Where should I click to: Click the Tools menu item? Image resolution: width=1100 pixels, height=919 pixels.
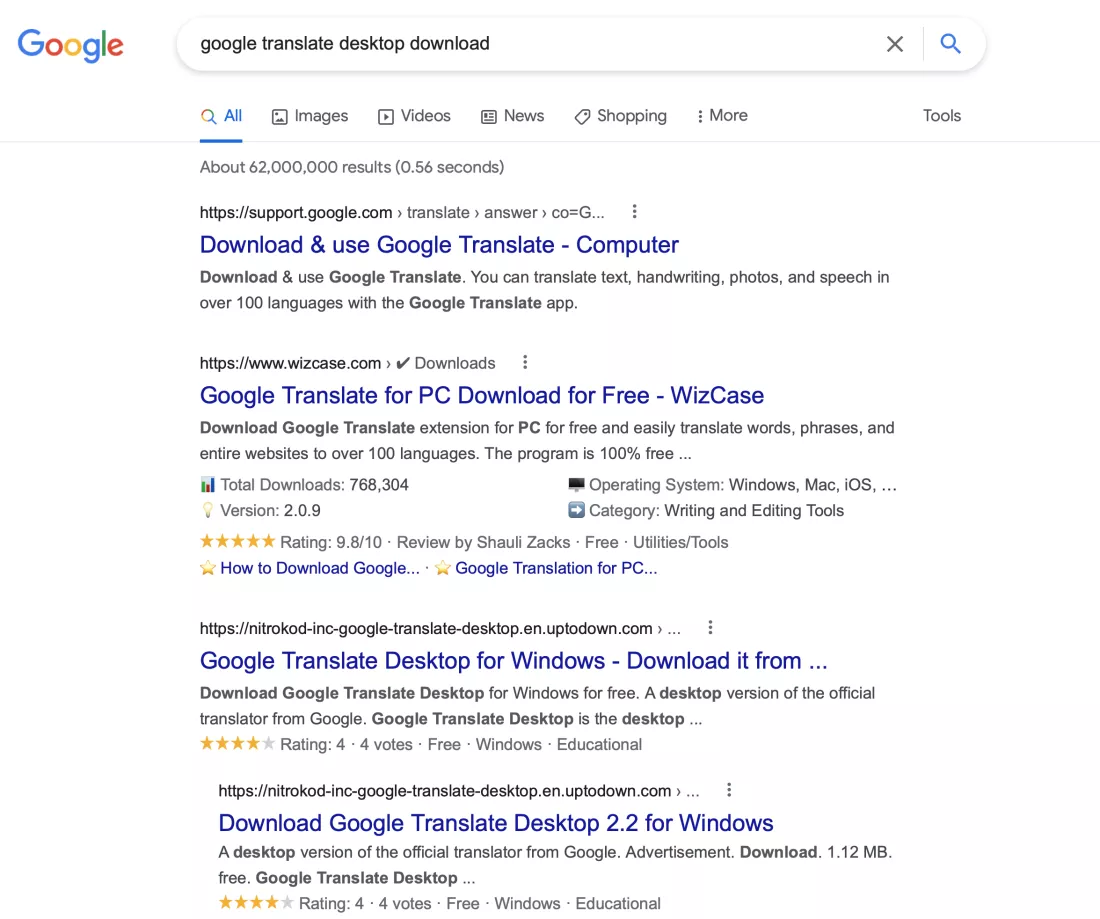[x=941, y=116]
